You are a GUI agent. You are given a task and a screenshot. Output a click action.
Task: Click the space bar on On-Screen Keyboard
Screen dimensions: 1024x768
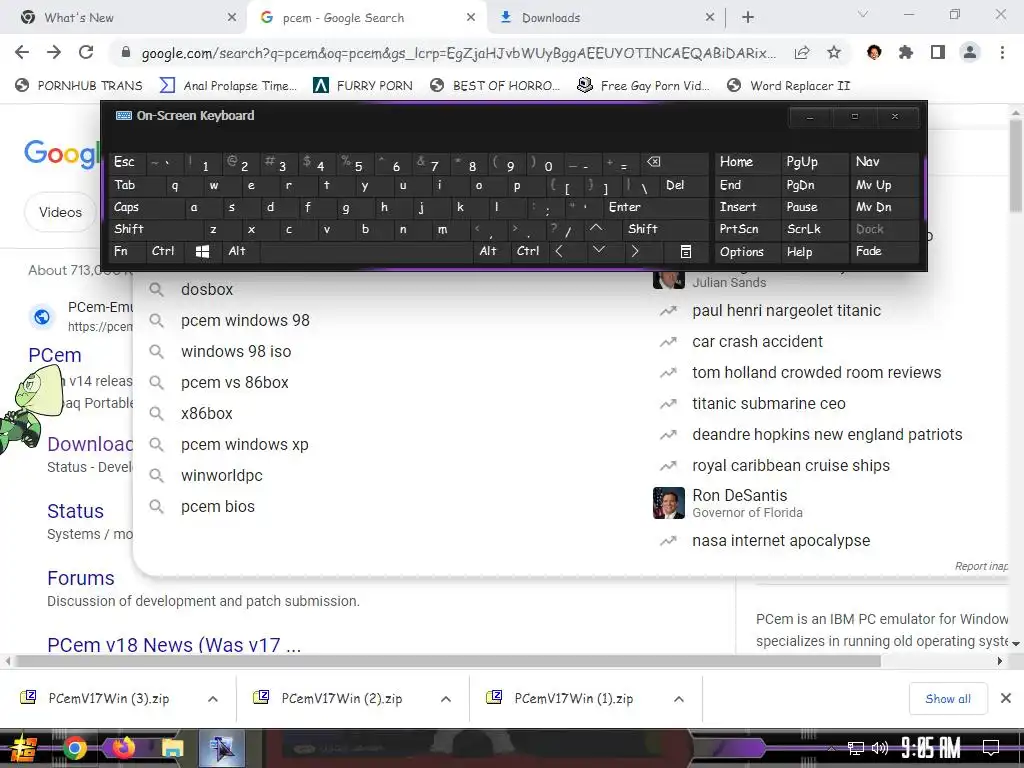point(365,251)
